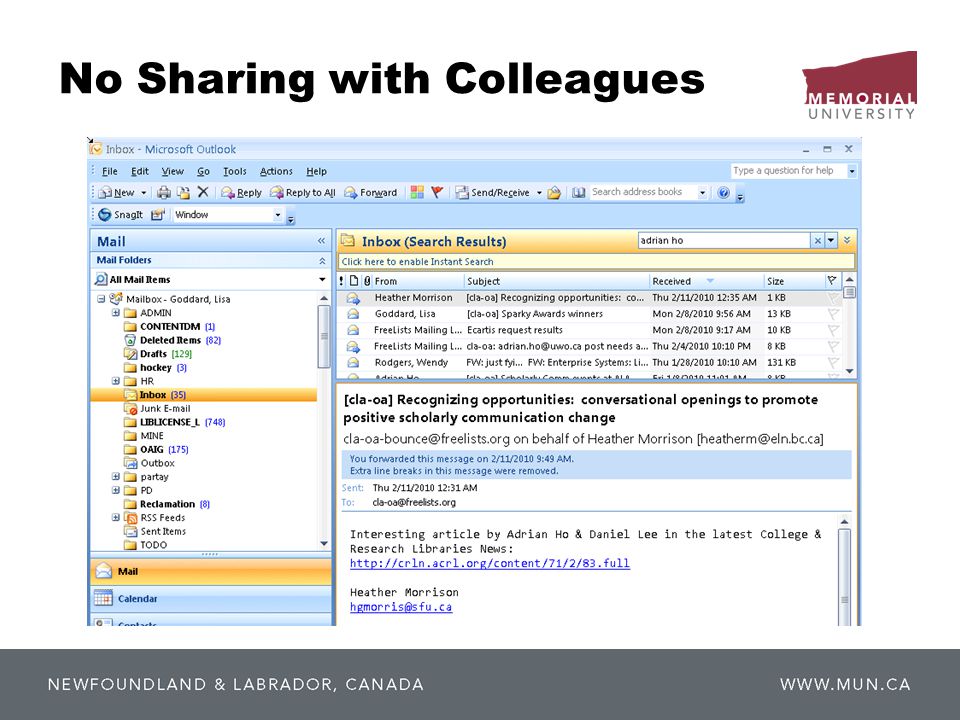
Task: Switch to Calendar in navigation pane
Action: [x=211, y=599]
